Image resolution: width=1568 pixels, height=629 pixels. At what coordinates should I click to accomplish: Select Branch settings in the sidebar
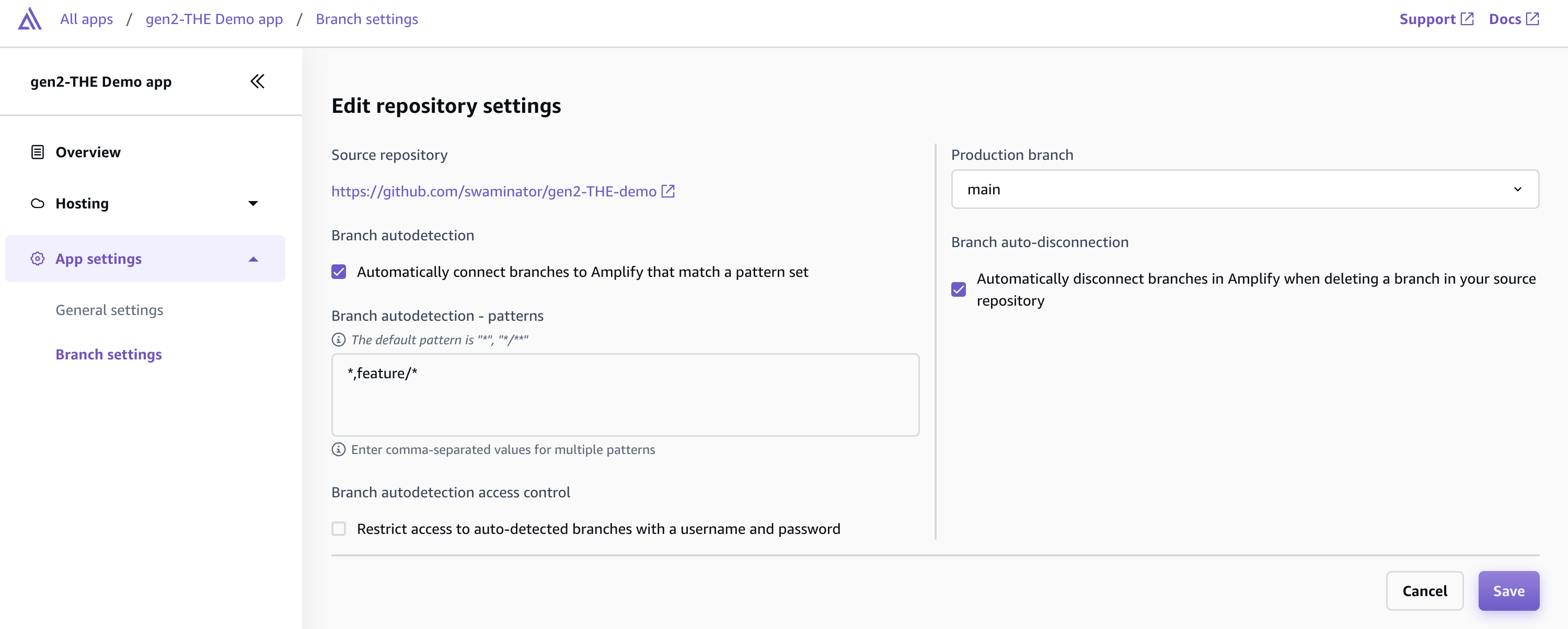pos(108,354)
